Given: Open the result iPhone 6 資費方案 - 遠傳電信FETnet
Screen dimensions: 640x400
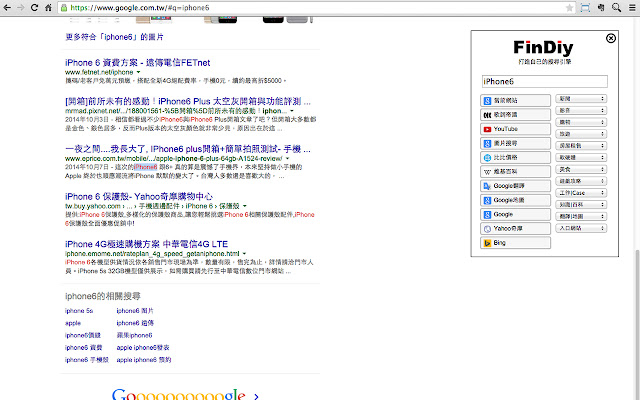Looking at the screenshot, I should 138,63.
